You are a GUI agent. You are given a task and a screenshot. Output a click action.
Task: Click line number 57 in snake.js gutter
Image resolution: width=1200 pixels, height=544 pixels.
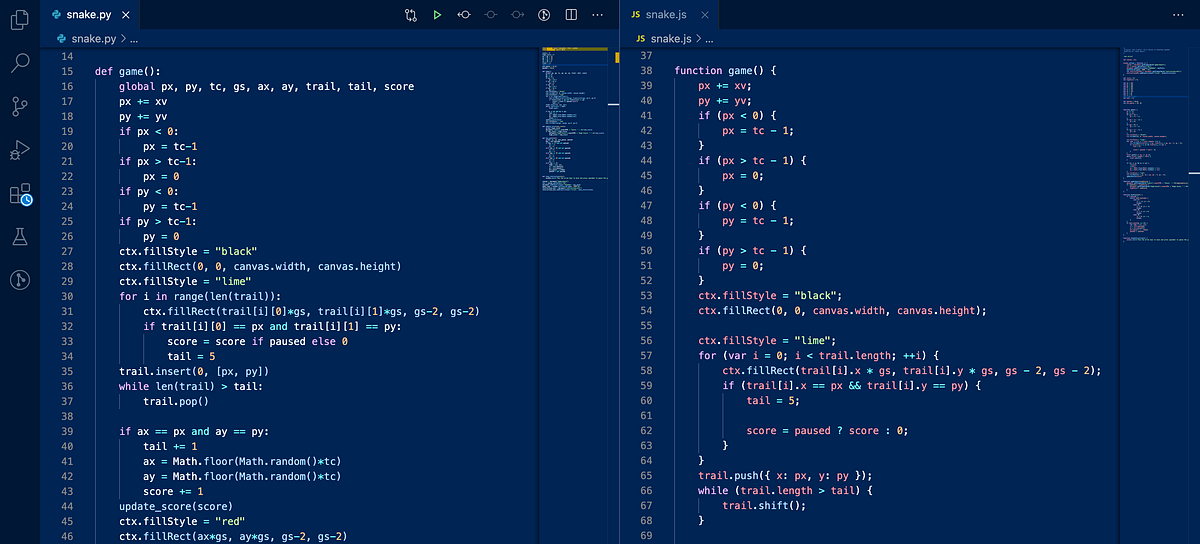pyautogui.click(x=644, y=355)
